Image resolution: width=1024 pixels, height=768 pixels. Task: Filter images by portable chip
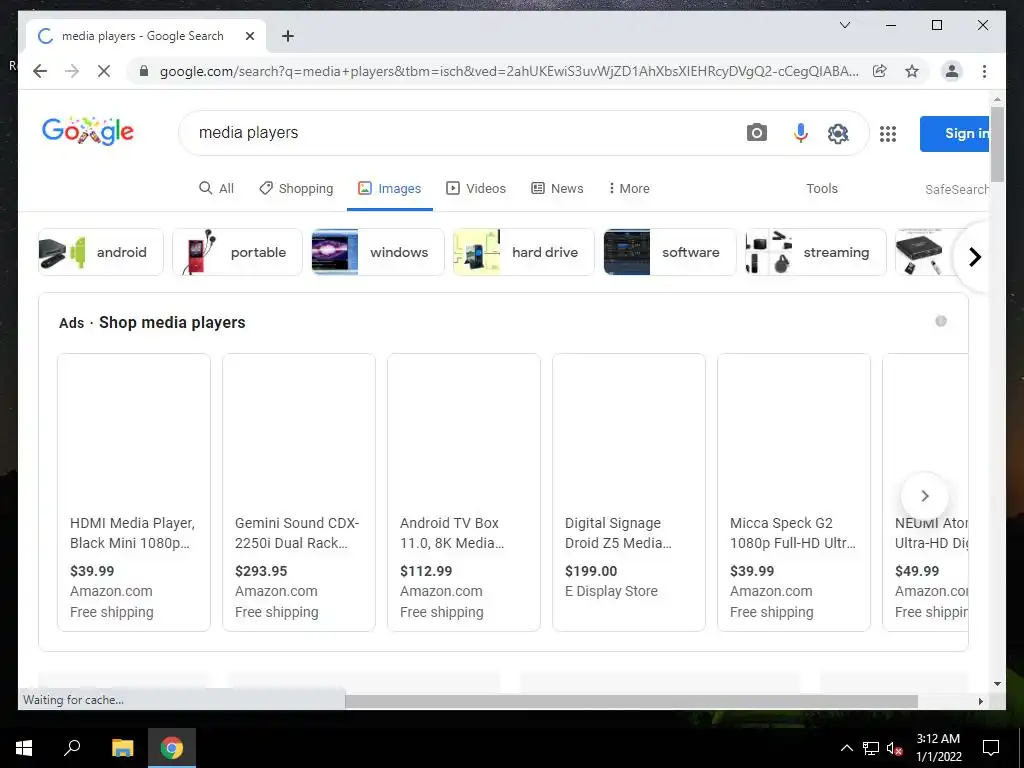(237, 252)
